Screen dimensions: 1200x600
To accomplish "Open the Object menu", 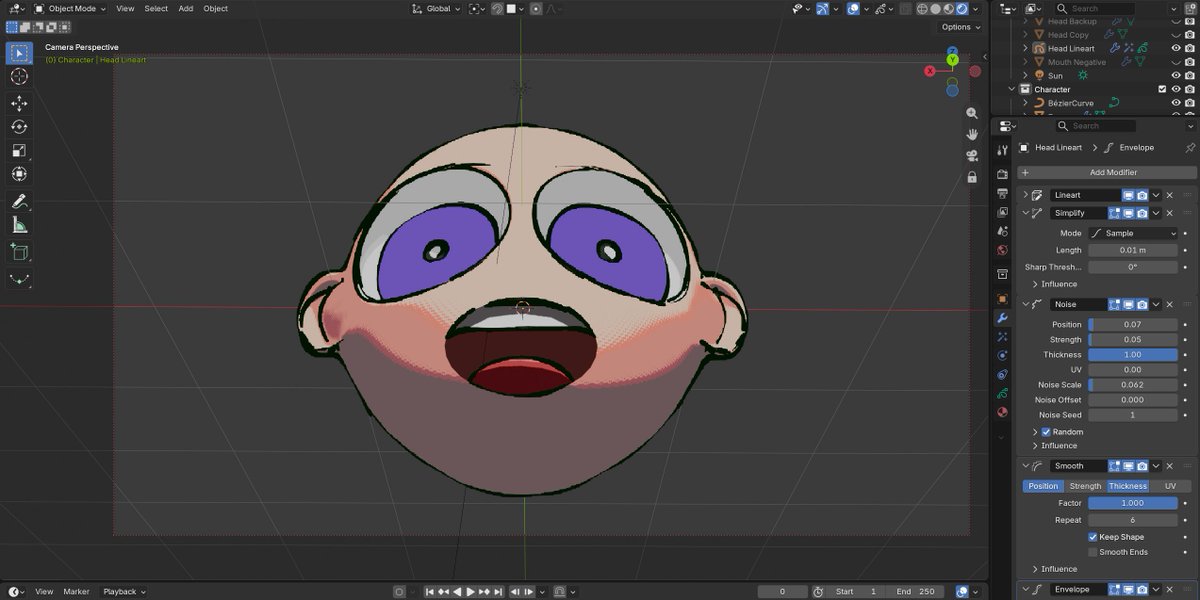I will [216, 9].
